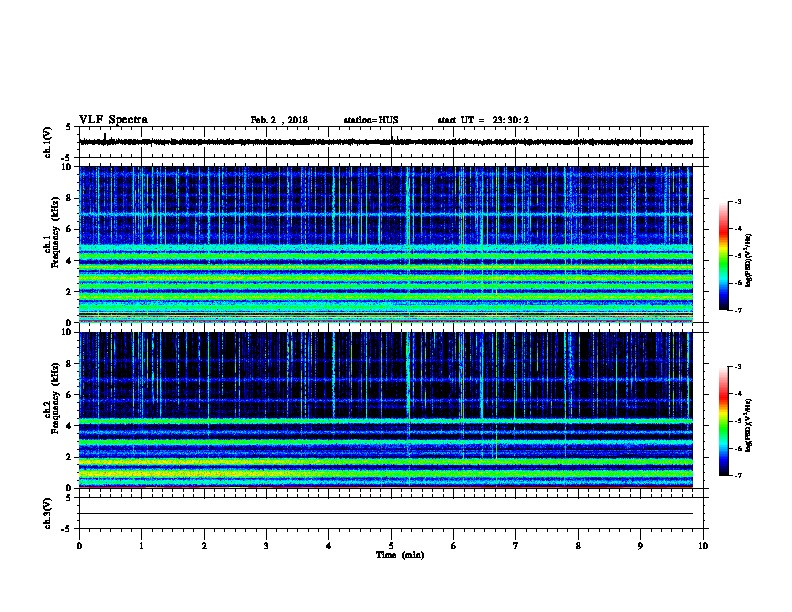Click inside the ch.1 spectrogram panel

click(x=386, y=244)
